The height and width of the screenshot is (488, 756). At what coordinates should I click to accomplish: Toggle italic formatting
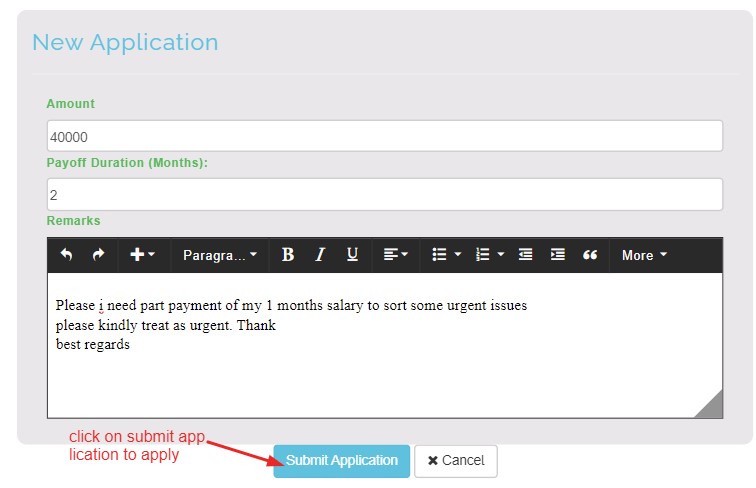pyautogui.click(x=320, y=255)
